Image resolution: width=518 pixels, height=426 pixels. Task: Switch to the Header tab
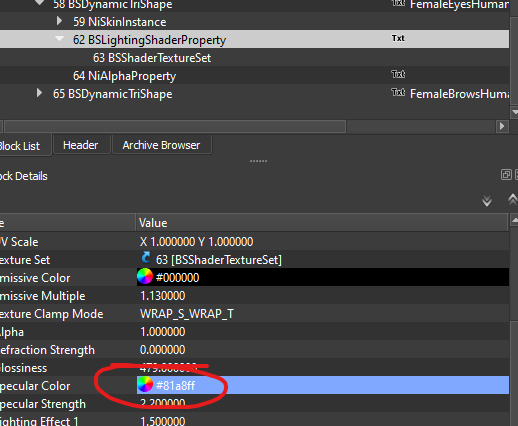point(81,145)
